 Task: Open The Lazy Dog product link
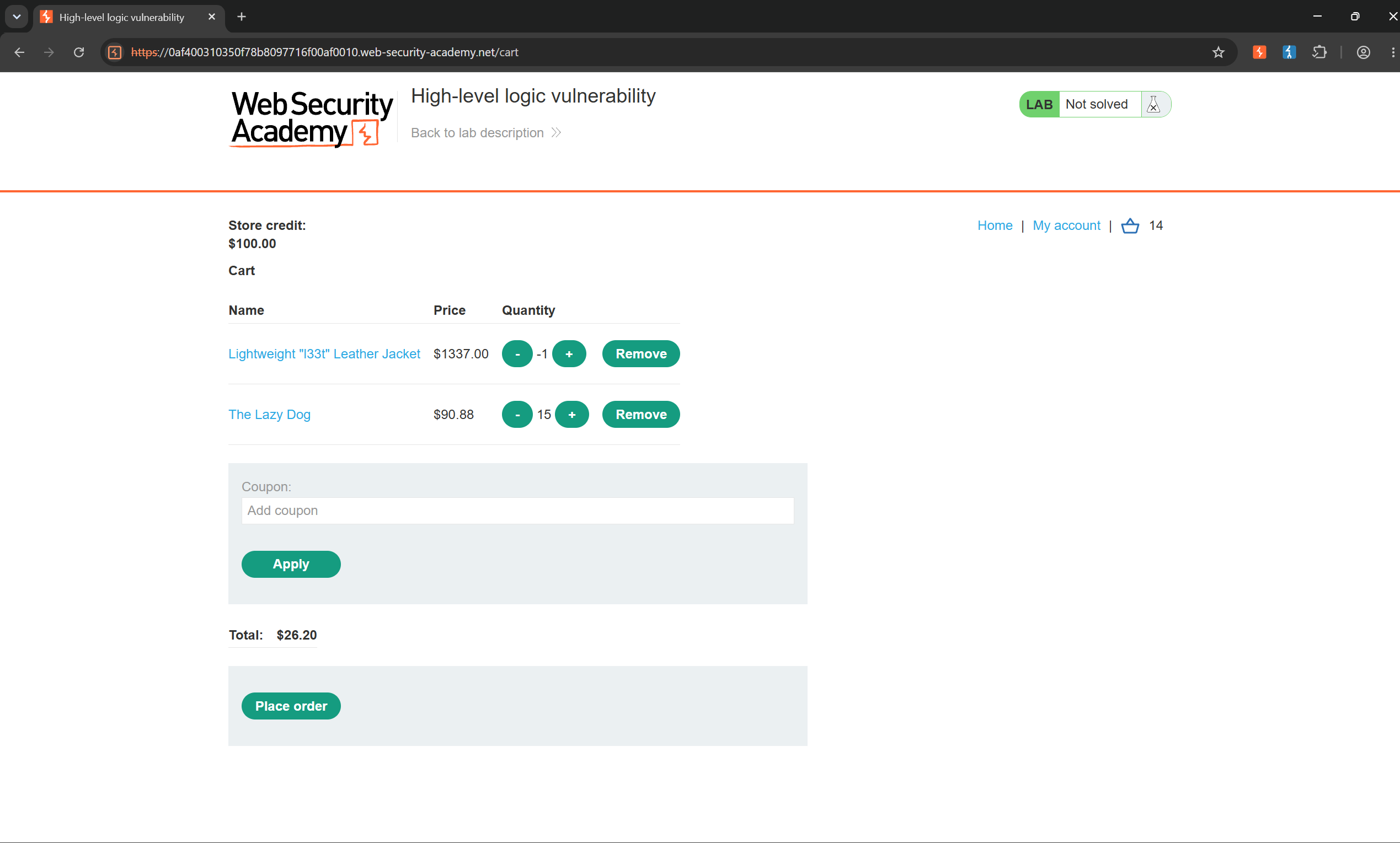[269, 415]
